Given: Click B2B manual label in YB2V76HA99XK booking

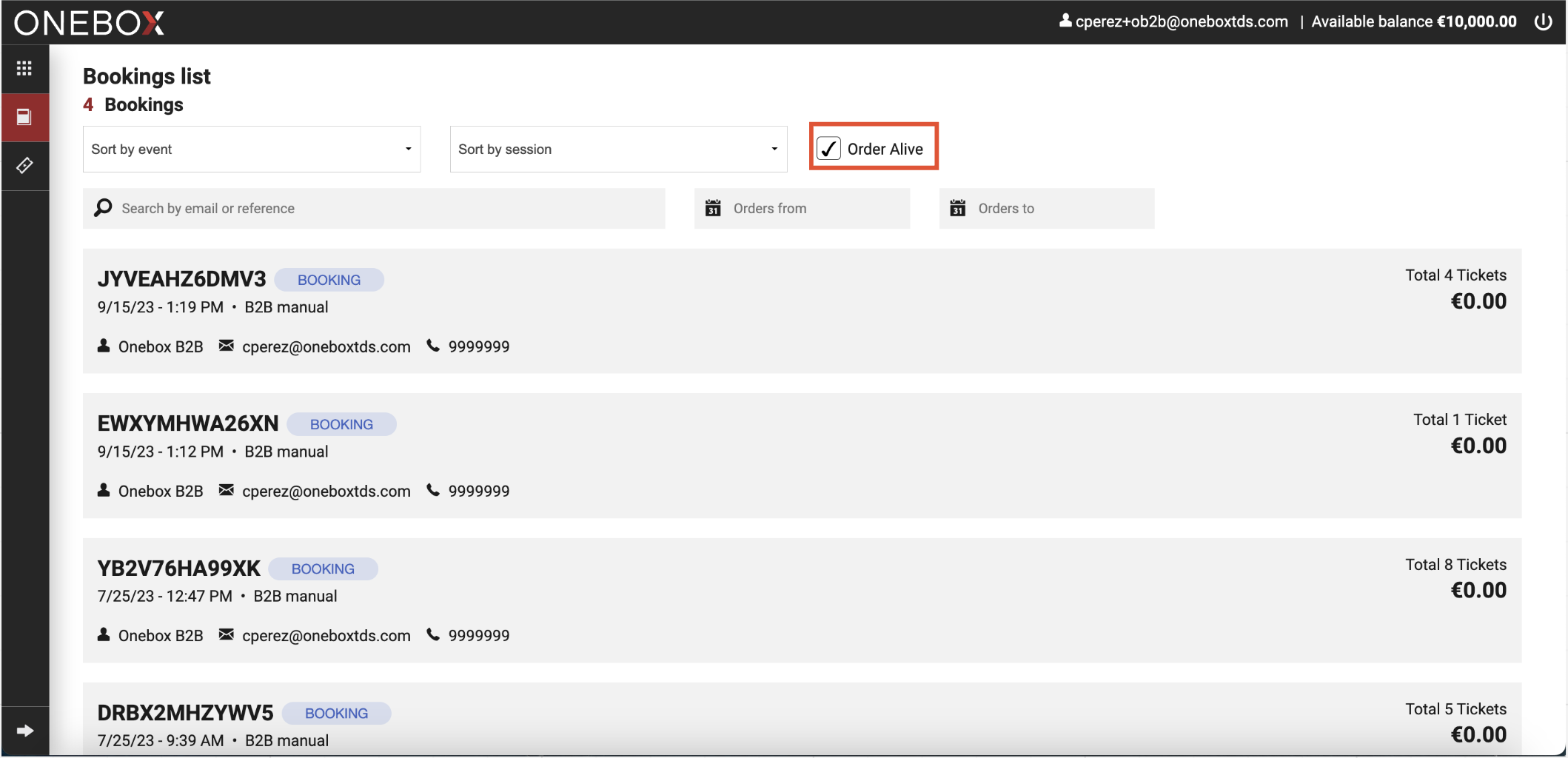Looking at the screenshot, I should [295, 596].
